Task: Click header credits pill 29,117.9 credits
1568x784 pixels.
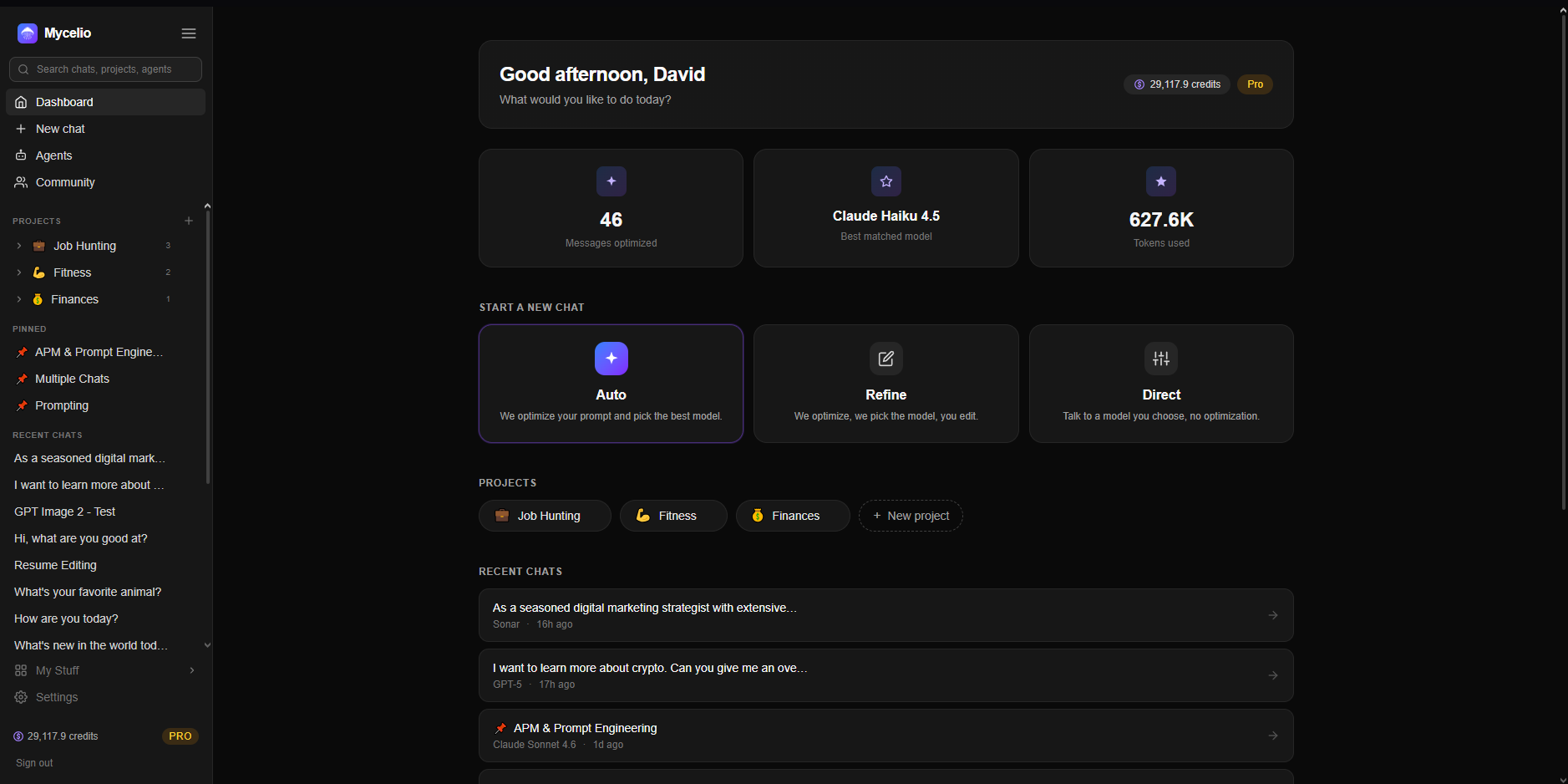Action: click(x=1177, y=84)
